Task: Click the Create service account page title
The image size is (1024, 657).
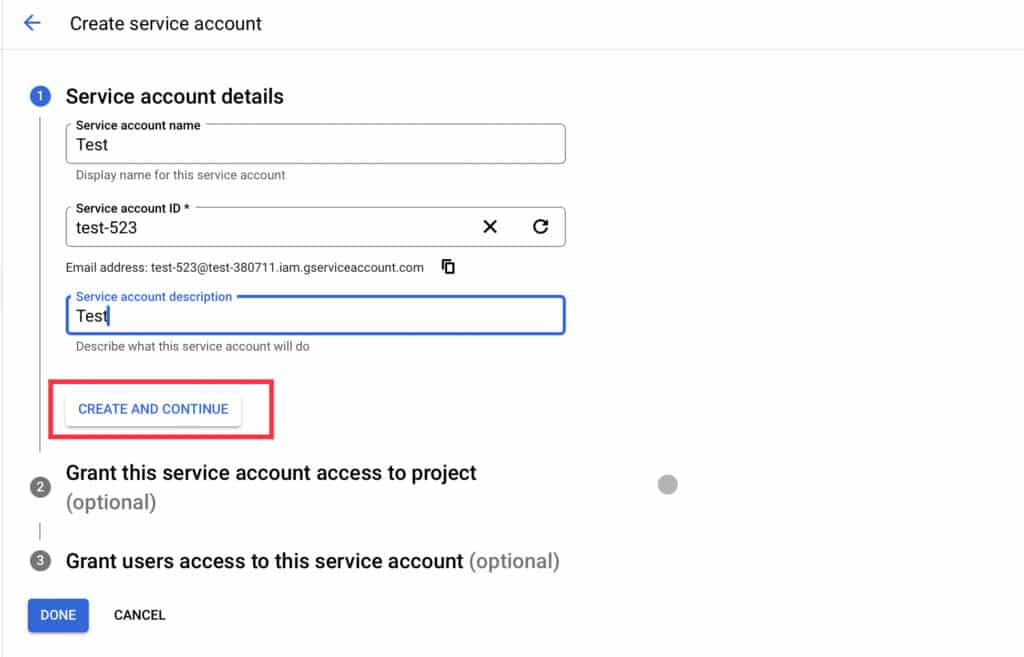Action: (x=166, y=23)
